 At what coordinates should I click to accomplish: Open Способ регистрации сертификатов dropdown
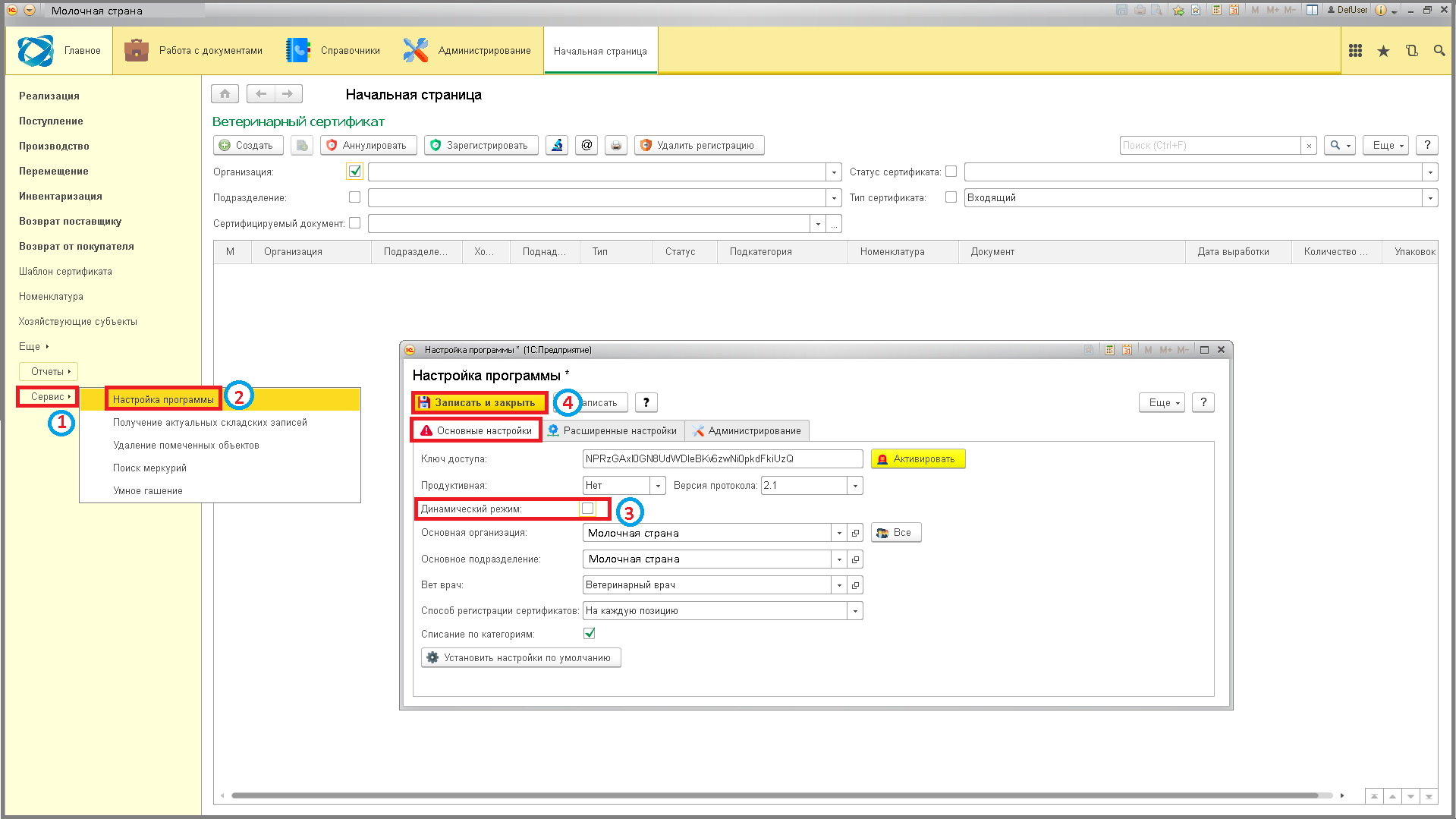point(855,611)
